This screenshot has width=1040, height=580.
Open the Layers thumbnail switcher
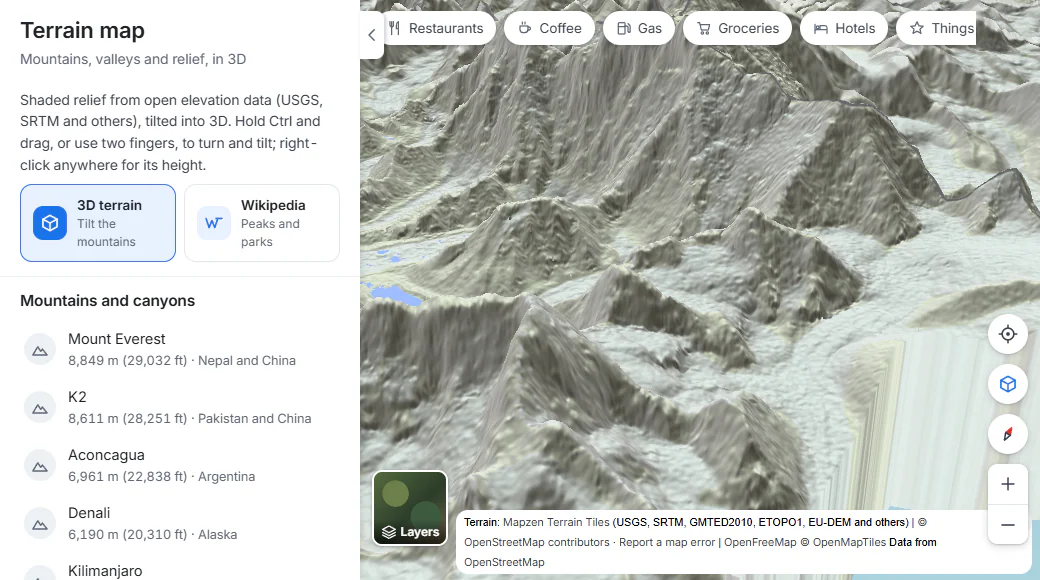point(411,508)
